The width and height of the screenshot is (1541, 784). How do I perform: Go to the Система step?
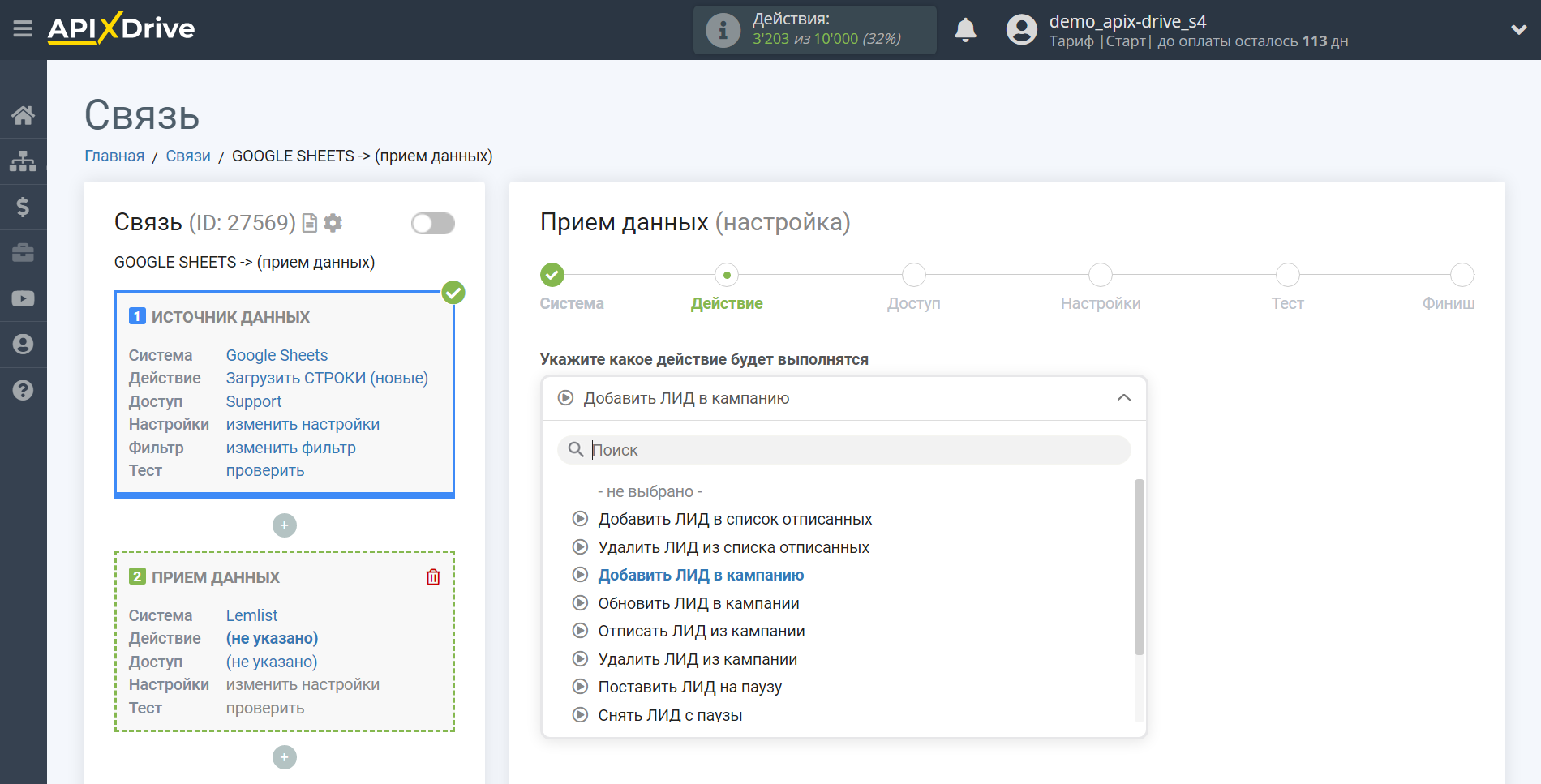(x=552, y=275)
